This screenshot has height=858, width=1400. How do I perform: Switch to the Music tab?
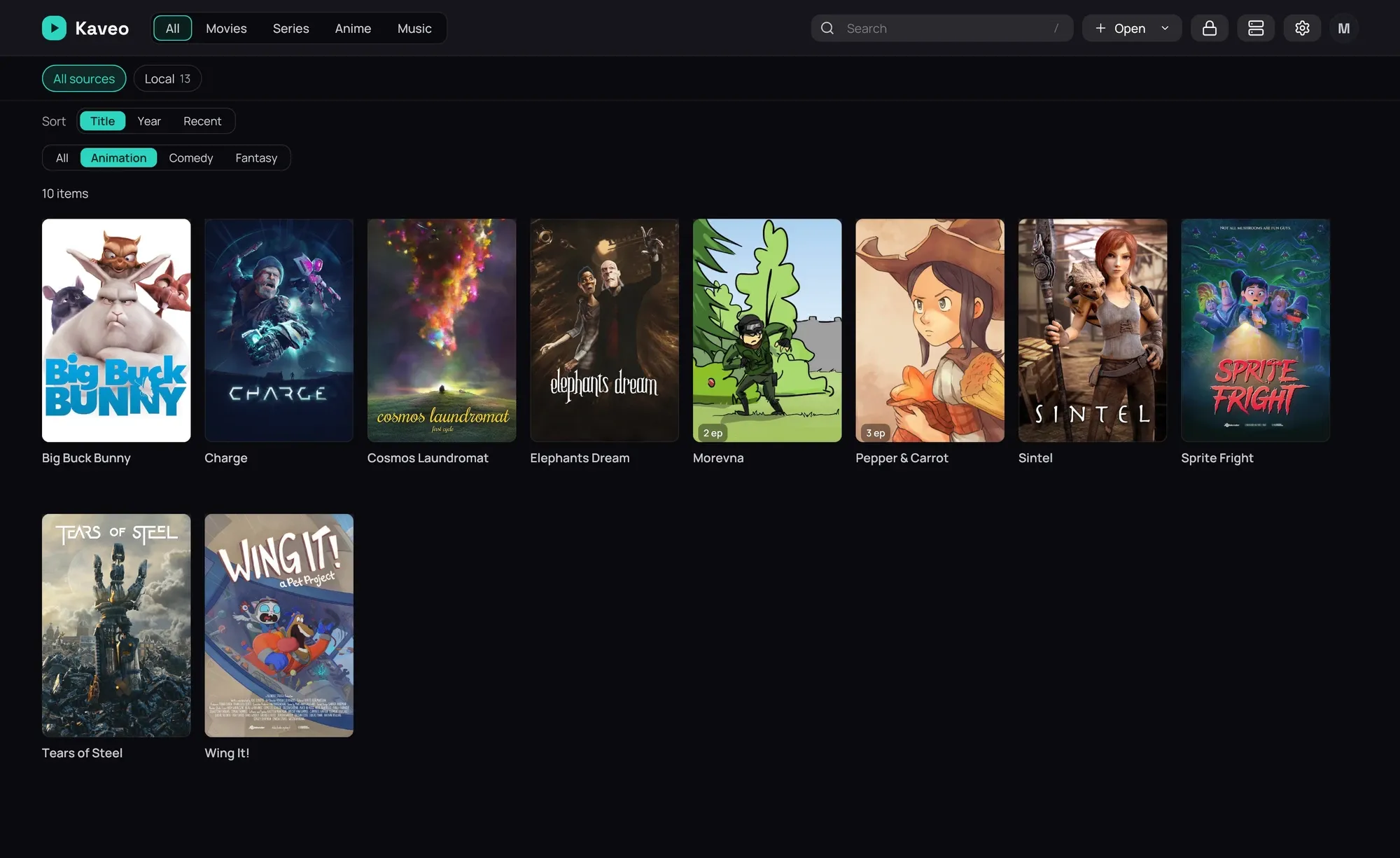coord(414,28)
